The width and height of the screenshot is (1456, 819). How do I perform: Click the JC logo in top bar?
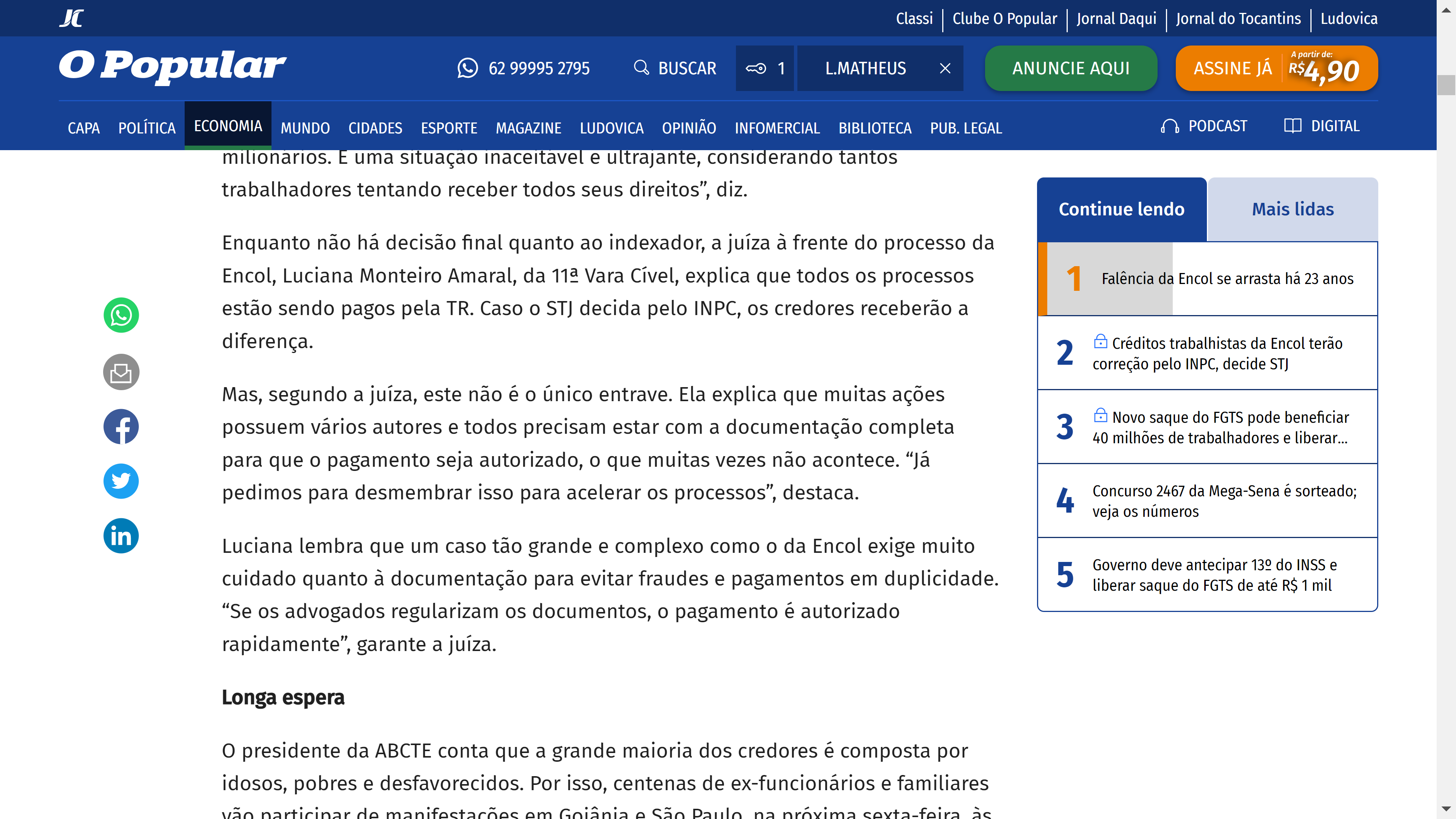71,18
